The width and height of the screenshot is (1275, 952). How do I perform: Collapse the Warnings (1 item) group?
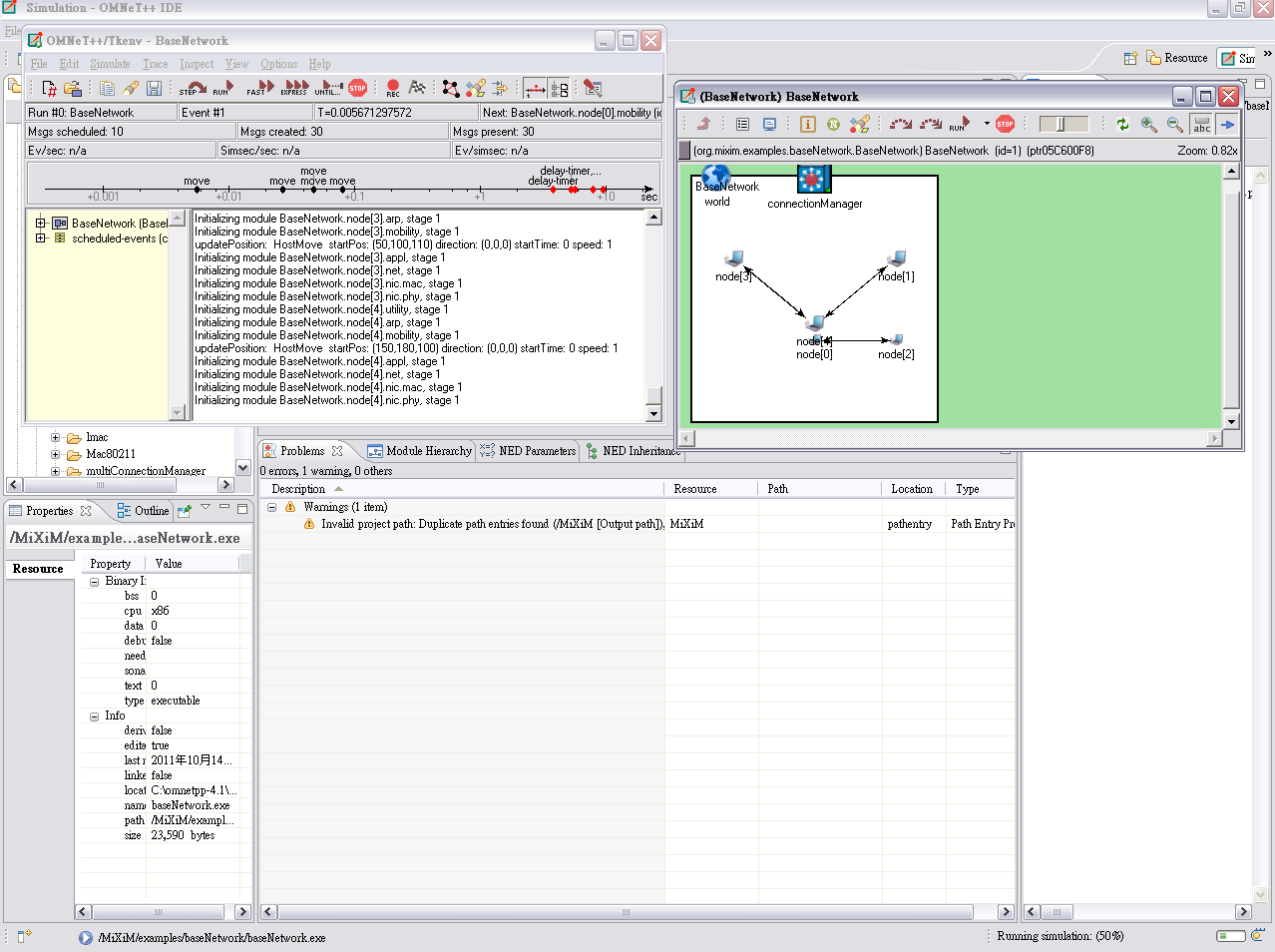click(x=271, y=507)
